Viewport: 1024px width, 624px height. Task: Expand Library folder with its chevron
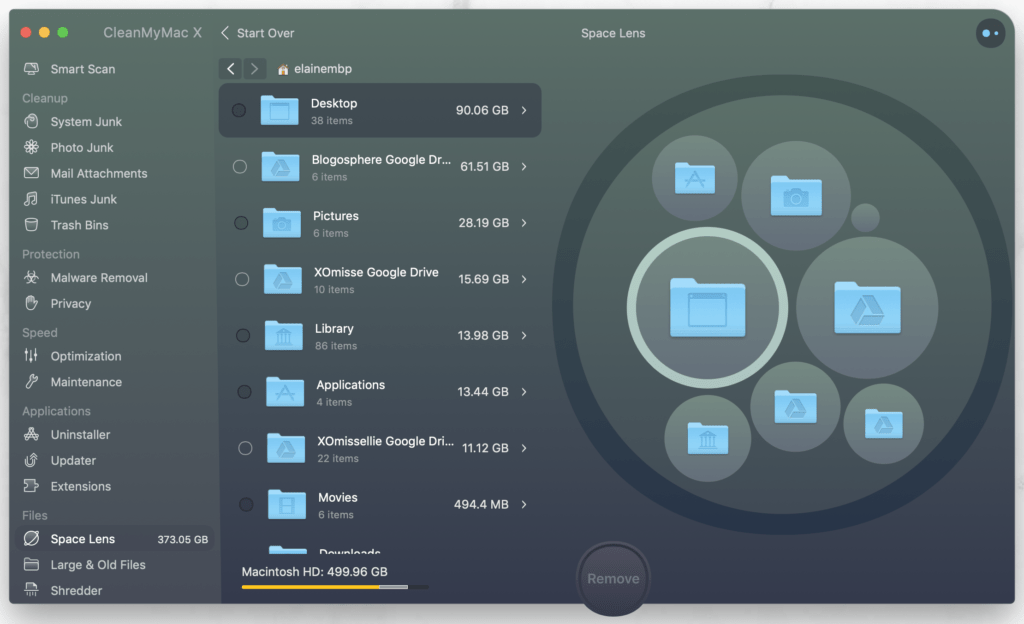[x=524, y=335]
